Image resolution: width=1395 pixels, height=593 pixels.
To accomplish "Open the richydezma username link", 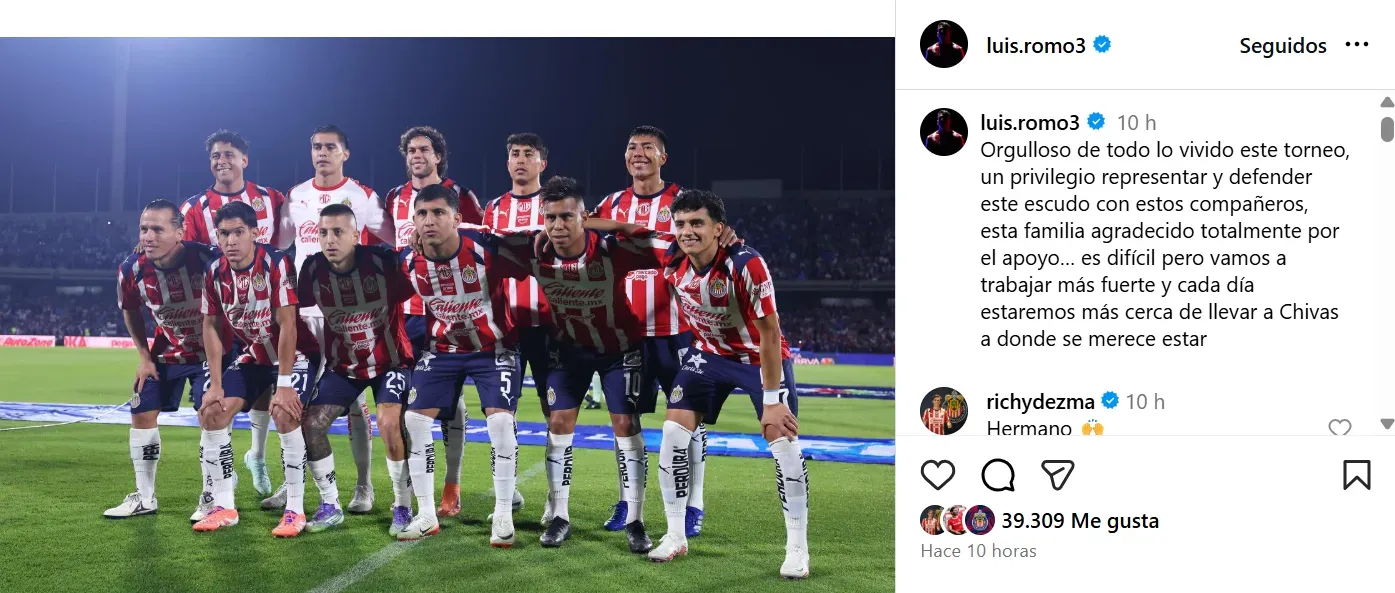I will [1040, 401].
